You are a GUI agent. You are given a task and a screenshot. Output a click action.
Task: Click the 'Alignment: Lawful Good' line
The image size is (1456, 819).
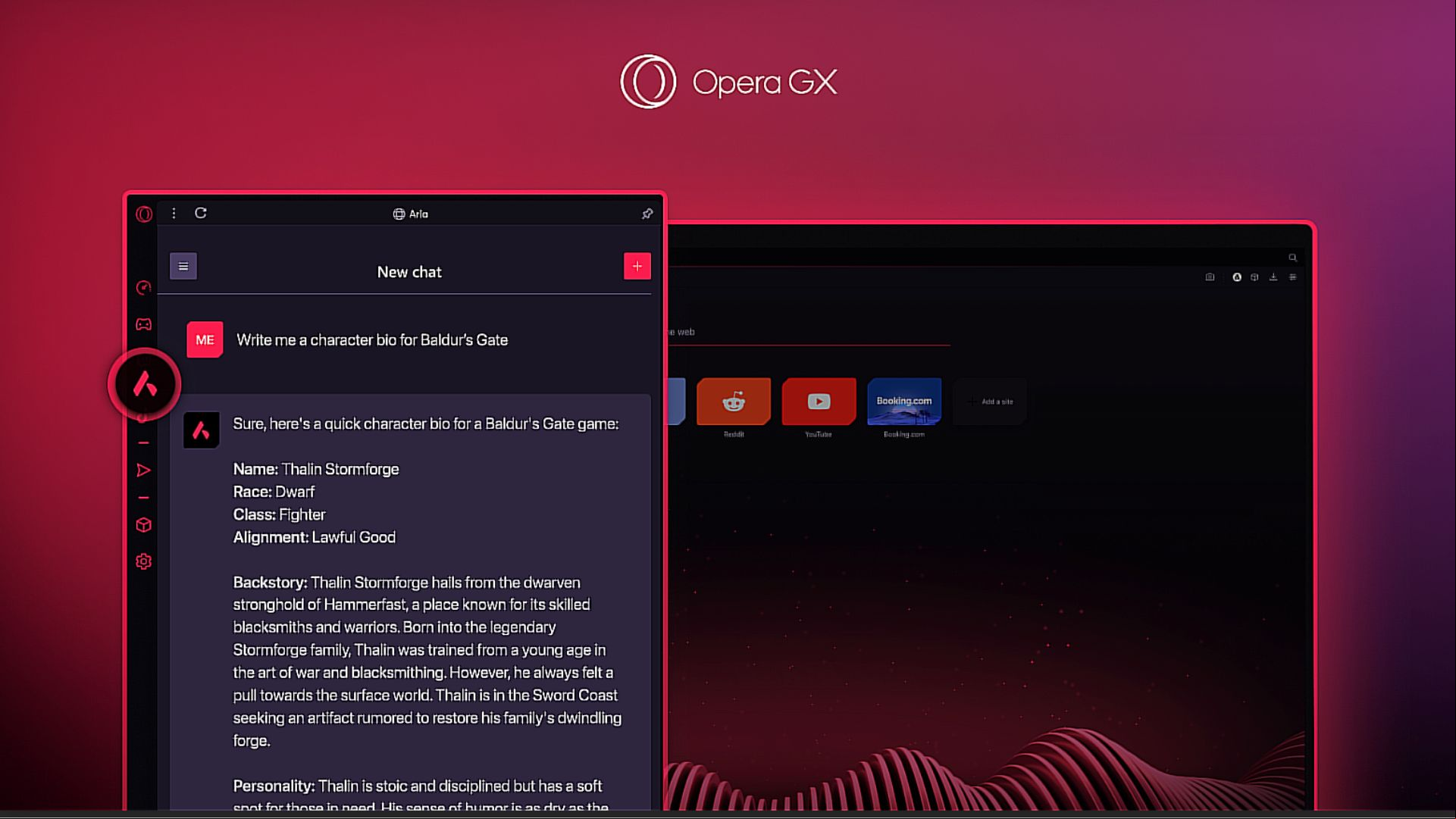315,537
